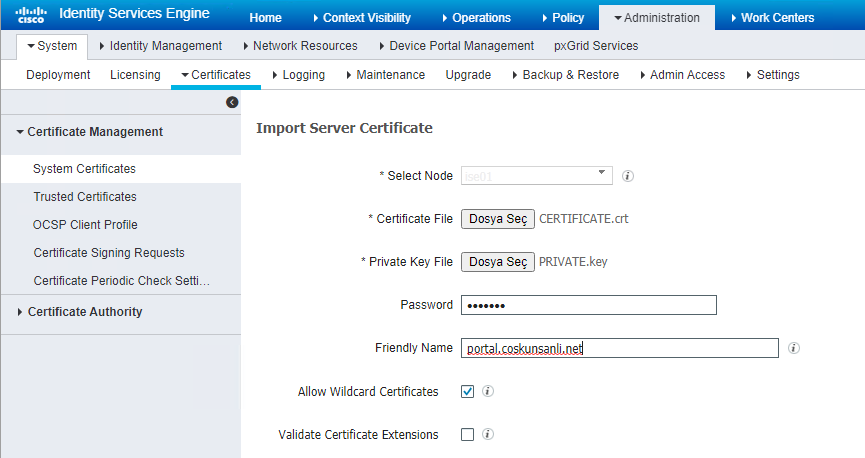Open the Context Visibility menu
This screenshot has height=458, width=865.
[361, 18]
